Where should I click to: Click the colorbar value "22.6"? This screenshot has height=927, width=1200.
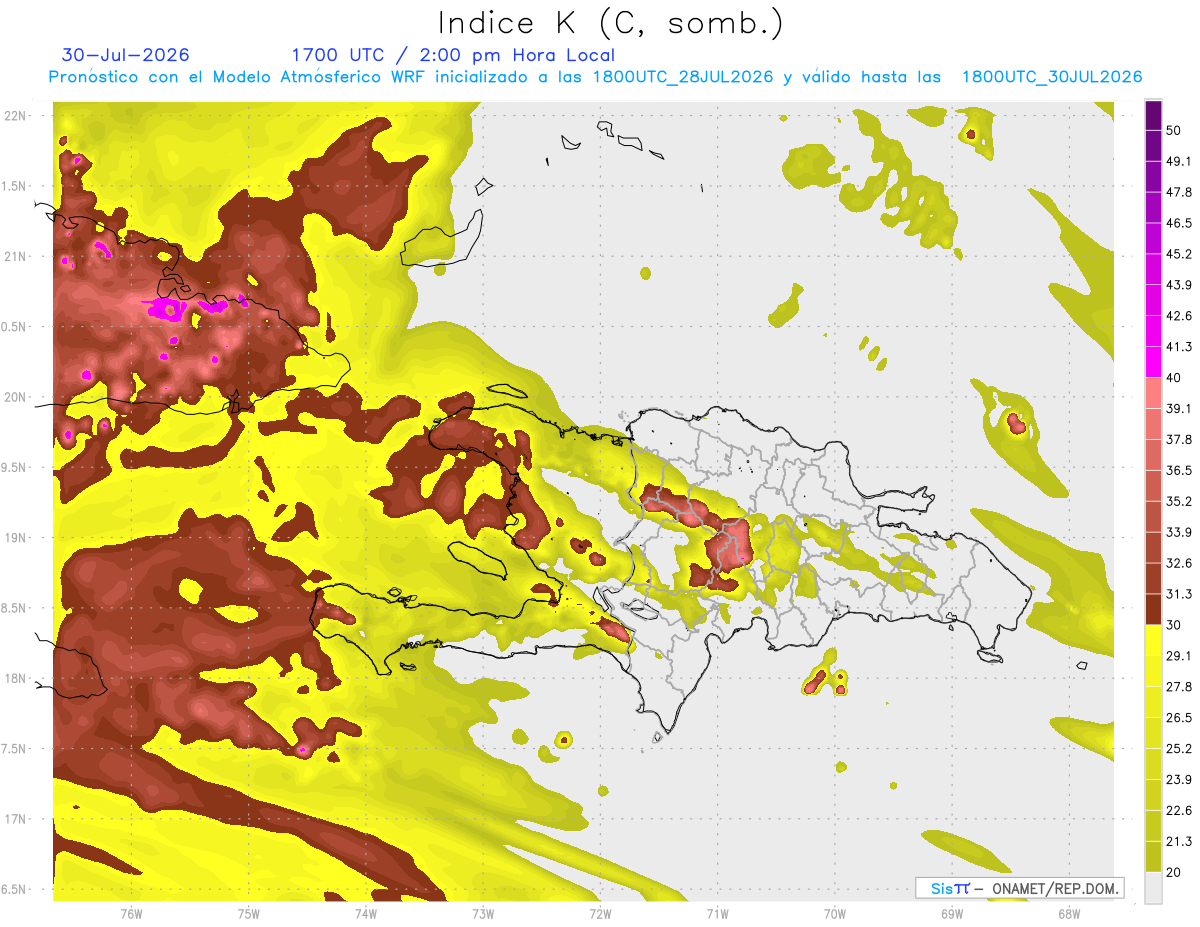[x=1178, y=810]
